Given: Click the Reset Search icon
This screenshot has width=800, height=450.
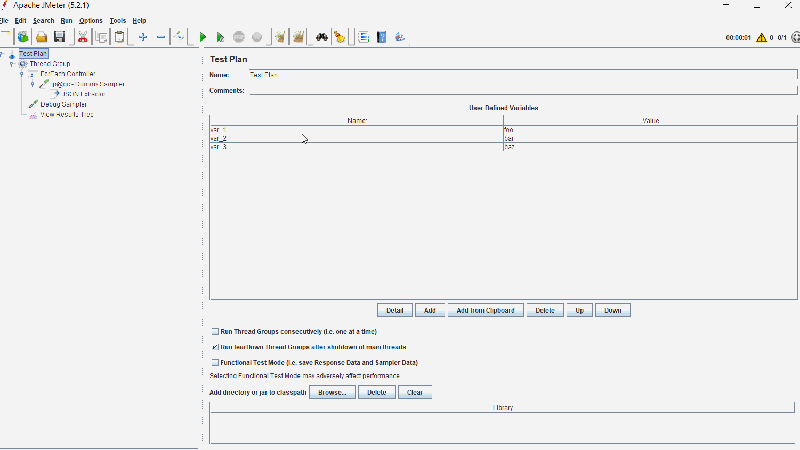Looking at the screenshot, I should pyautogui.click(x=340, y=37).
